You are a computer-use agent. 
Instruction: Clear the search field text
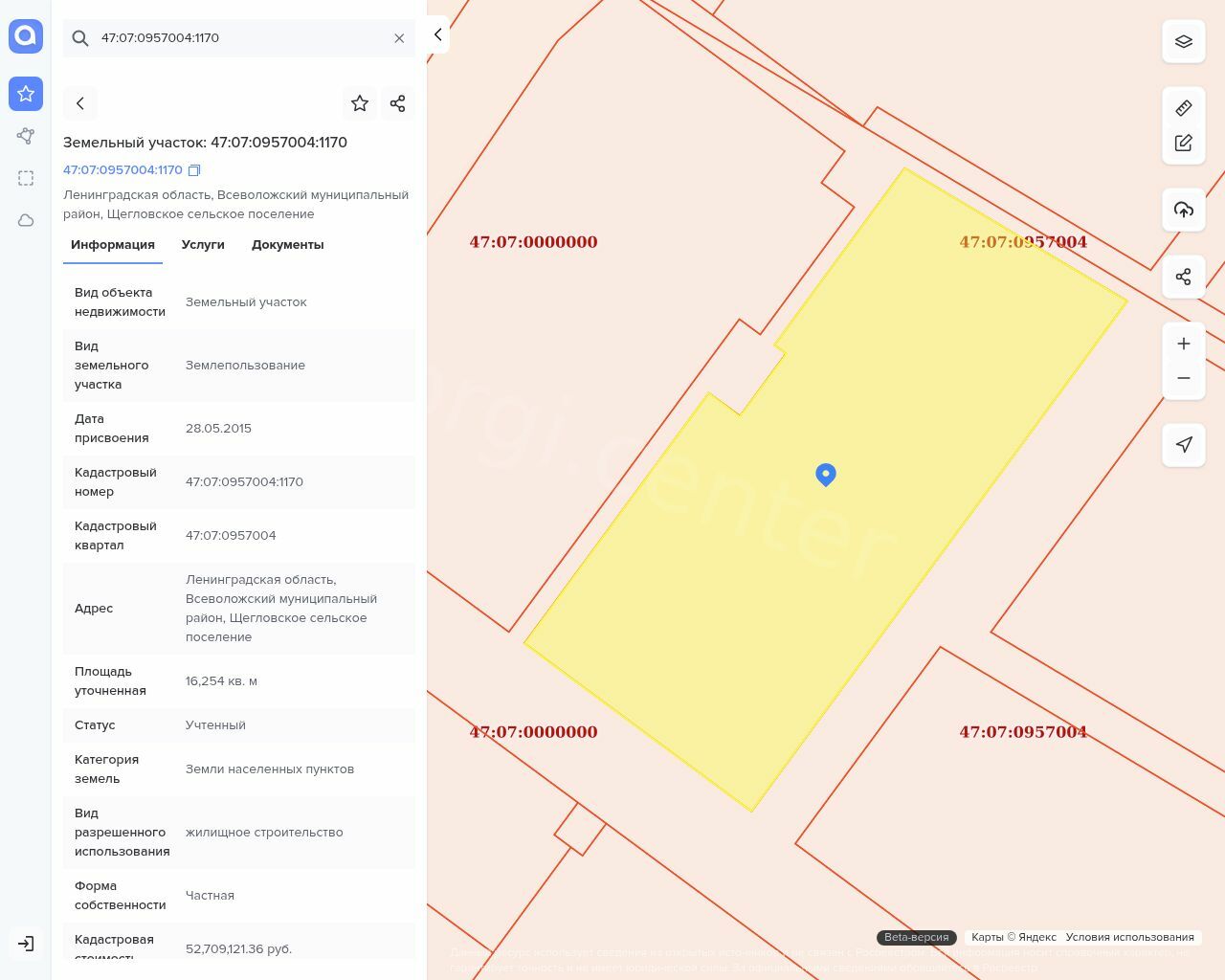[399, 38]
